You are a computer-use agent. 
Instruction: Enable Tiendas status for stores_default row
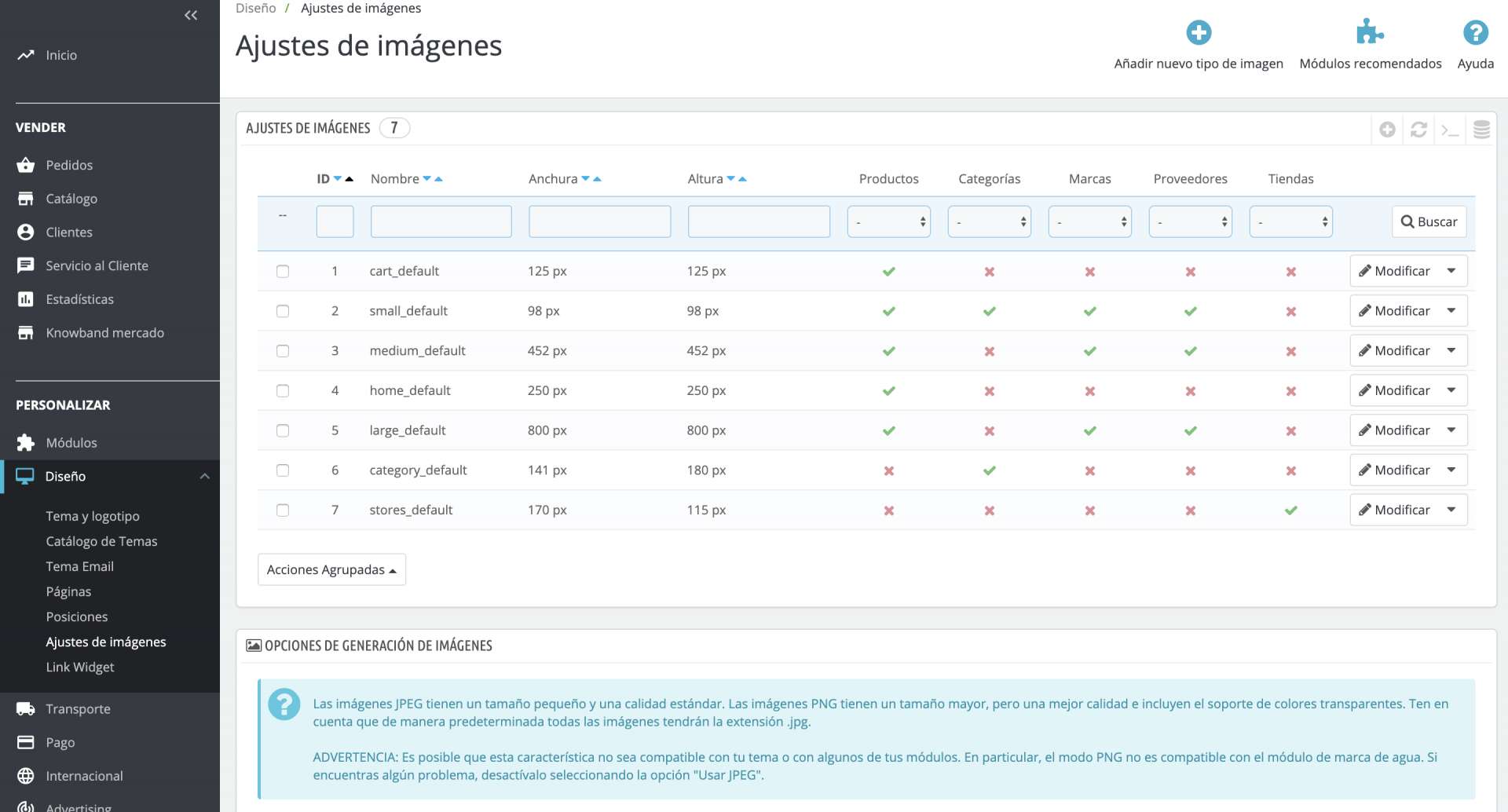(x=1290, y=510)
